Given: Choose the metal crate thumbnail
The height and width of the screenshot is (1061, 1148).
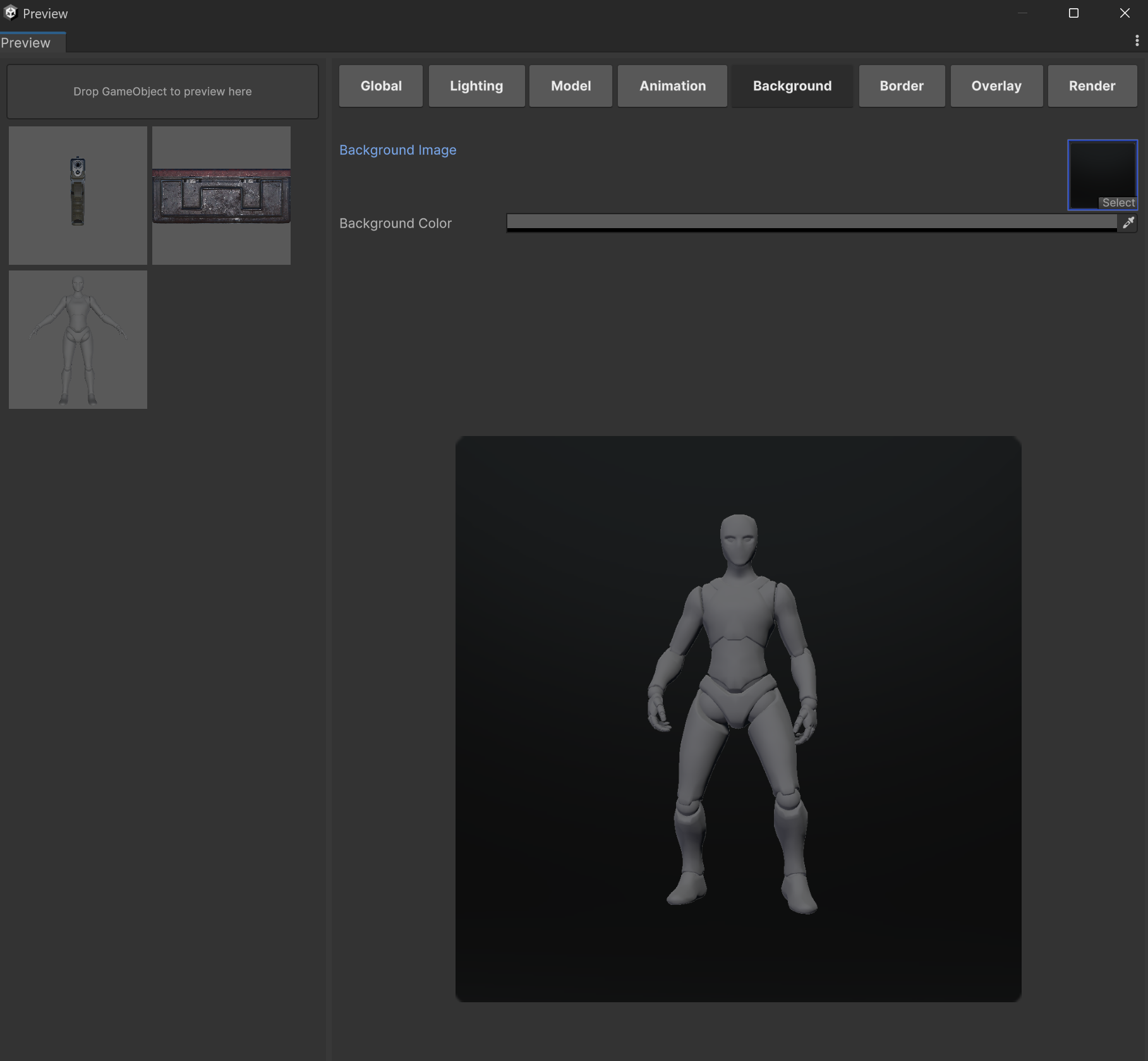Looking at the screenshot, I should (221, 195).
